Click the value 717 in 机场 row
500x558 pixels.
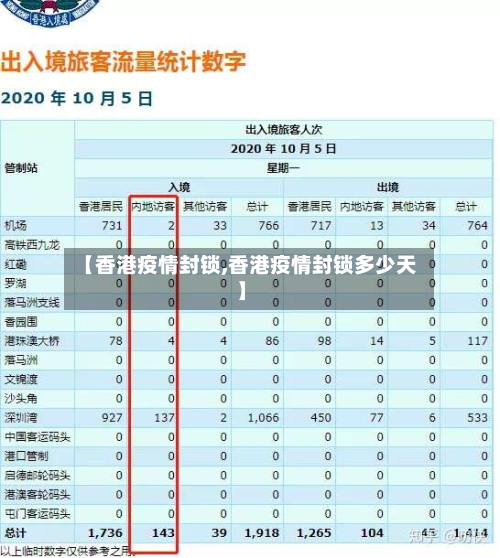click(x=321, y=226)
